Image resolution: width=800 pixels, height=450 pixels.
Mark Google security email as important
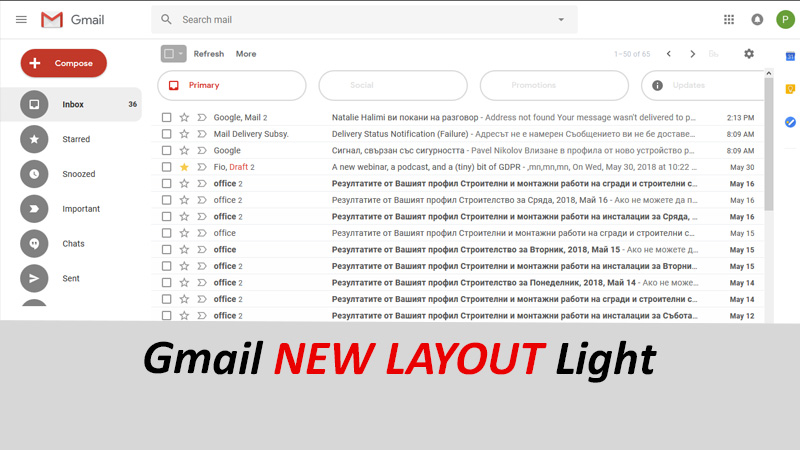tap(202, 151)
